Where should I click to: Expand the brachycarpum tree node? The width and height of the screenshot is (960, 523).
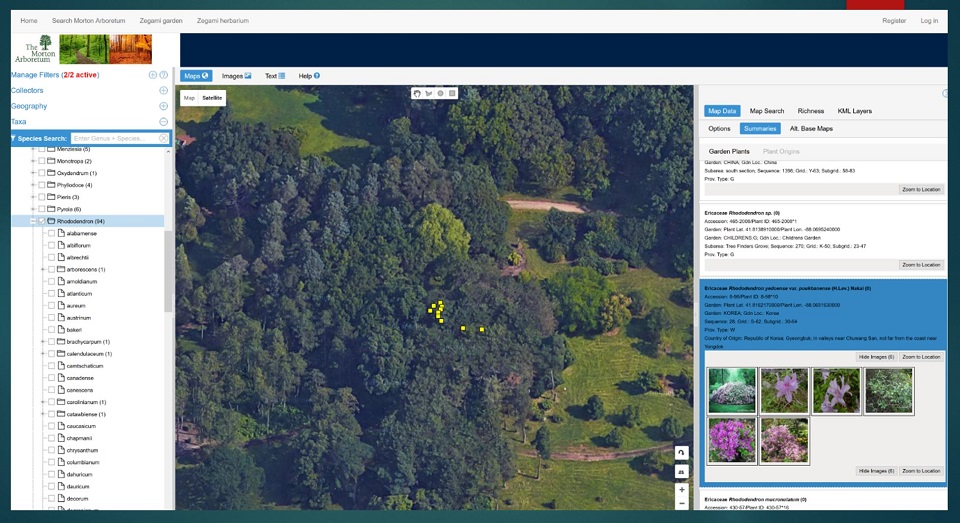[x=43, y=342]
